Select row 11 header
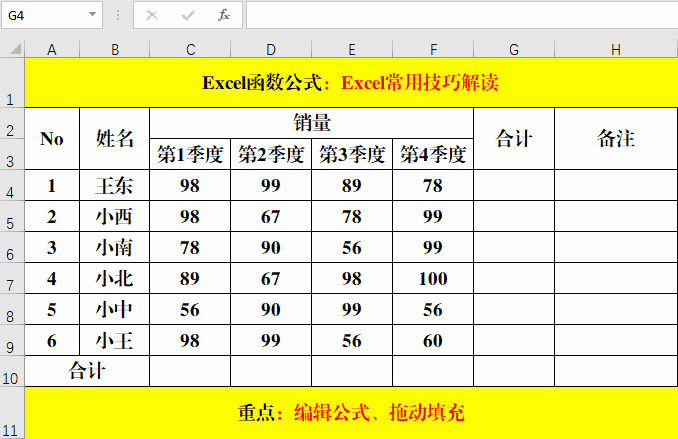Viewport: 678px width, 439px height. (x=12, y=413)
